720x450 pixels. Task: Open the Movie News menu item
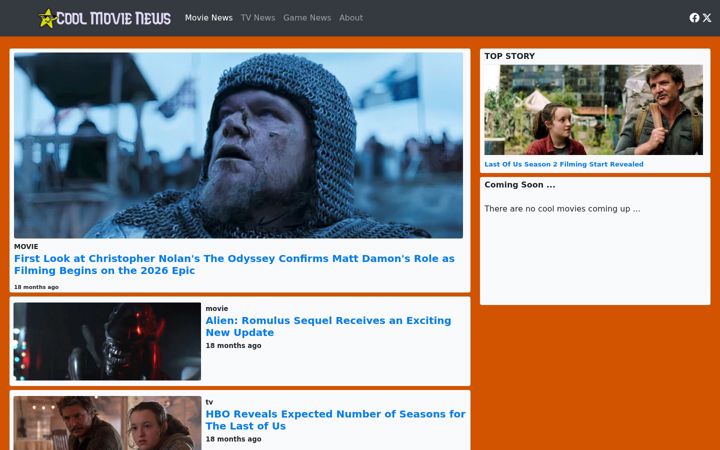(208, 18)
